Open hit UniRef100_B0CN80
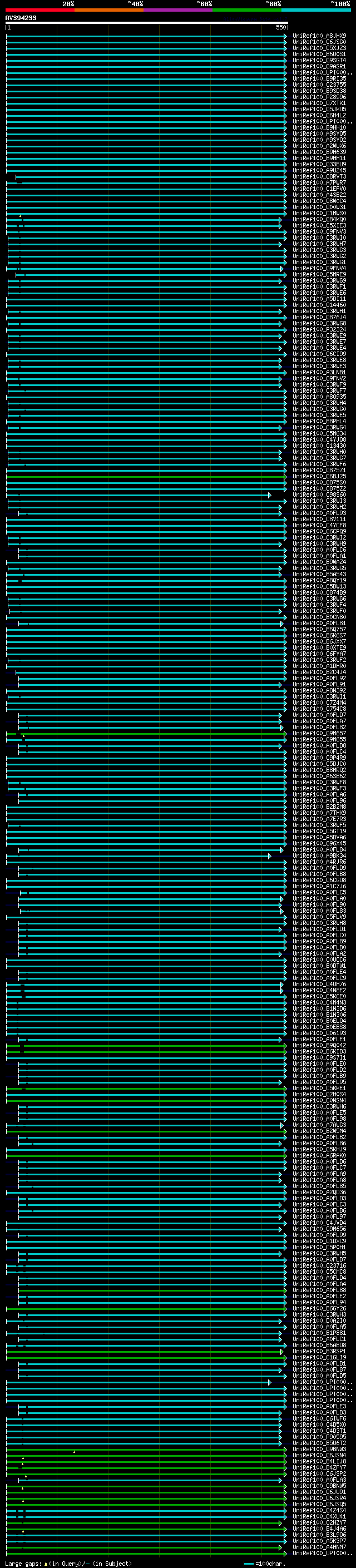The height and width of the screenshot is (1568, 356). tap(319, 617)
